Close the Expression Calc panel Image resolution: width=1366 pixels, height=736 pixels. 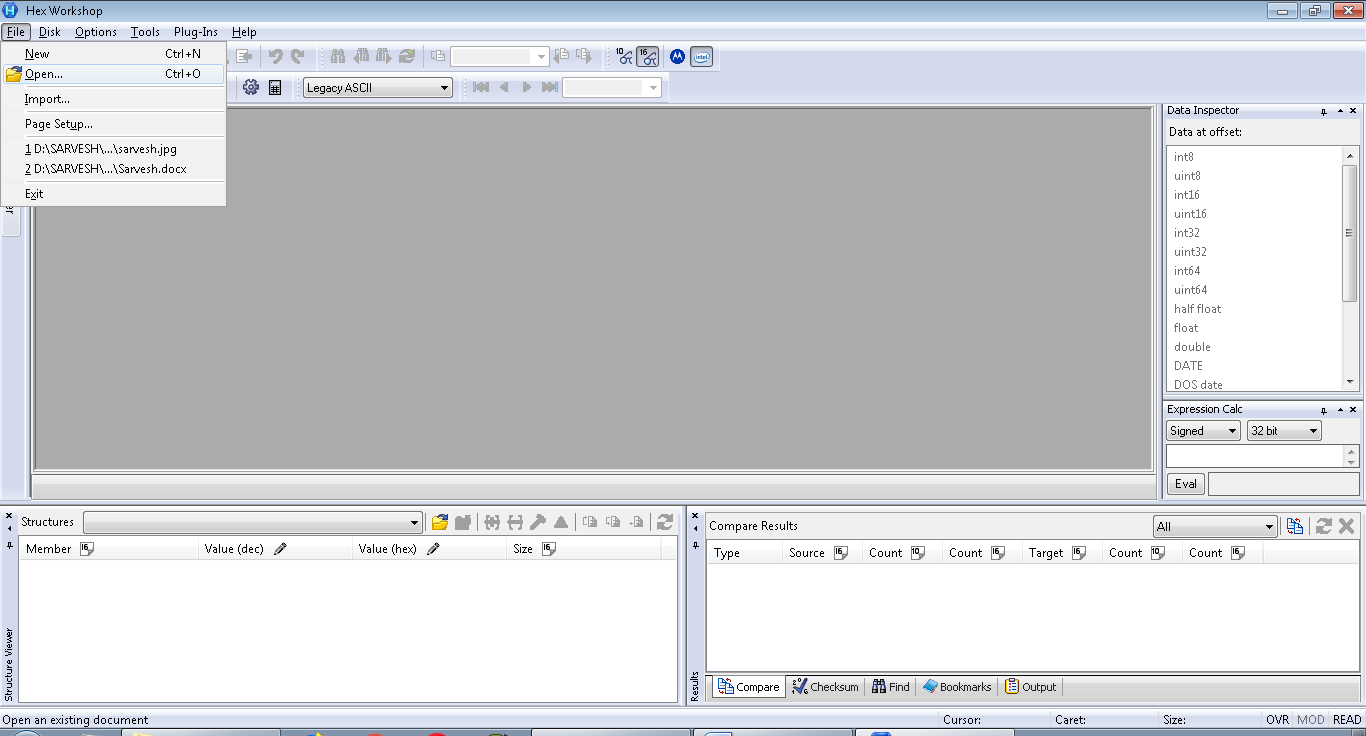pyautogui.click(x=1353, y=410)
